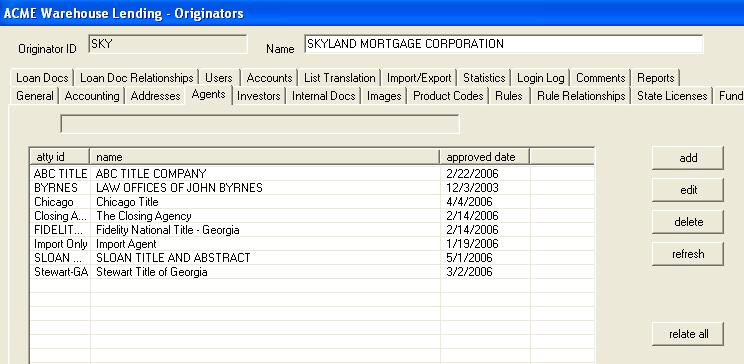Click the BYRNES atty id cell
The width and height of the screenshot is (744, 364).
pyautogui.click(x=56, y=188)
